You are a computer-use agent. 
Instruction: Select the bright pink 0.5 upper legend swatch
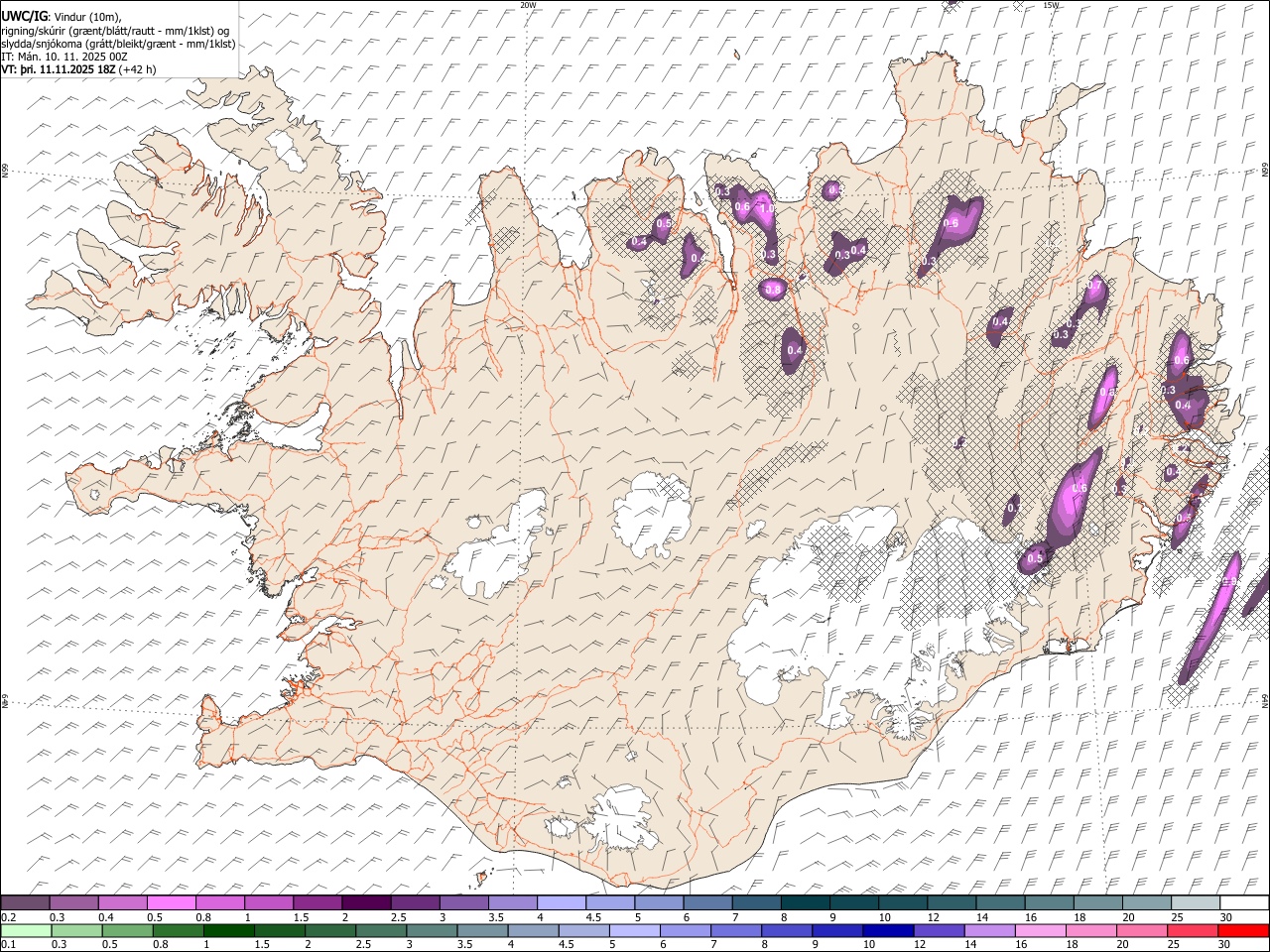[x=171, y=903]
